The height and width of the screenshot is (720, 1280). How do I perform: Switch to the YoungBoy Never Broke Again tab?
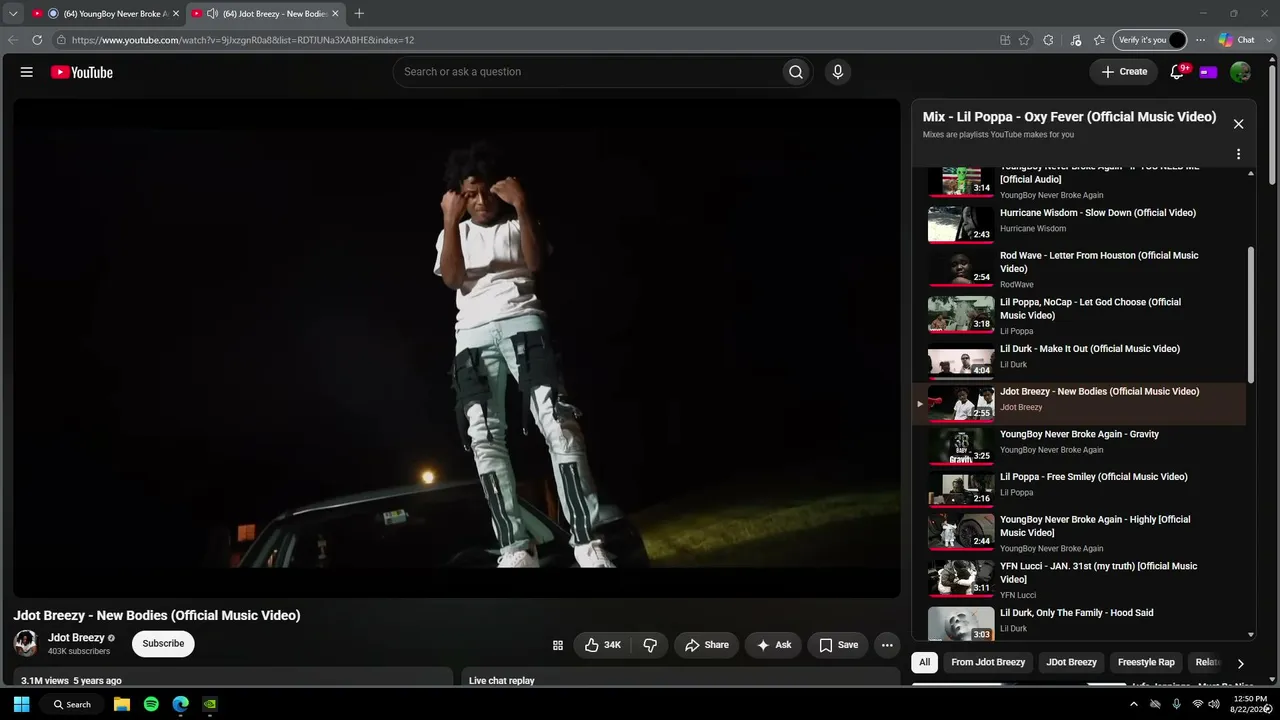pyautogui.click(x=105, y=13)
